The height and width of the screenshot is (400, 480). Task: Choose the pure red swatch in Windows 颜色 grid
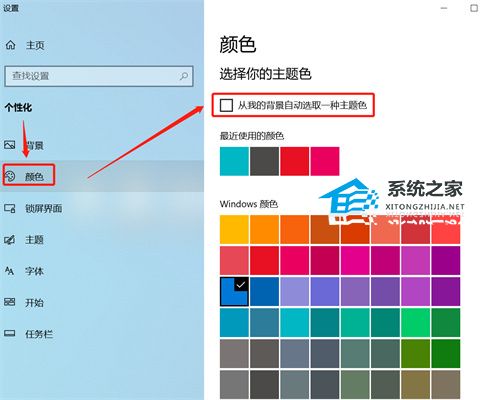(x=264, y=261)
